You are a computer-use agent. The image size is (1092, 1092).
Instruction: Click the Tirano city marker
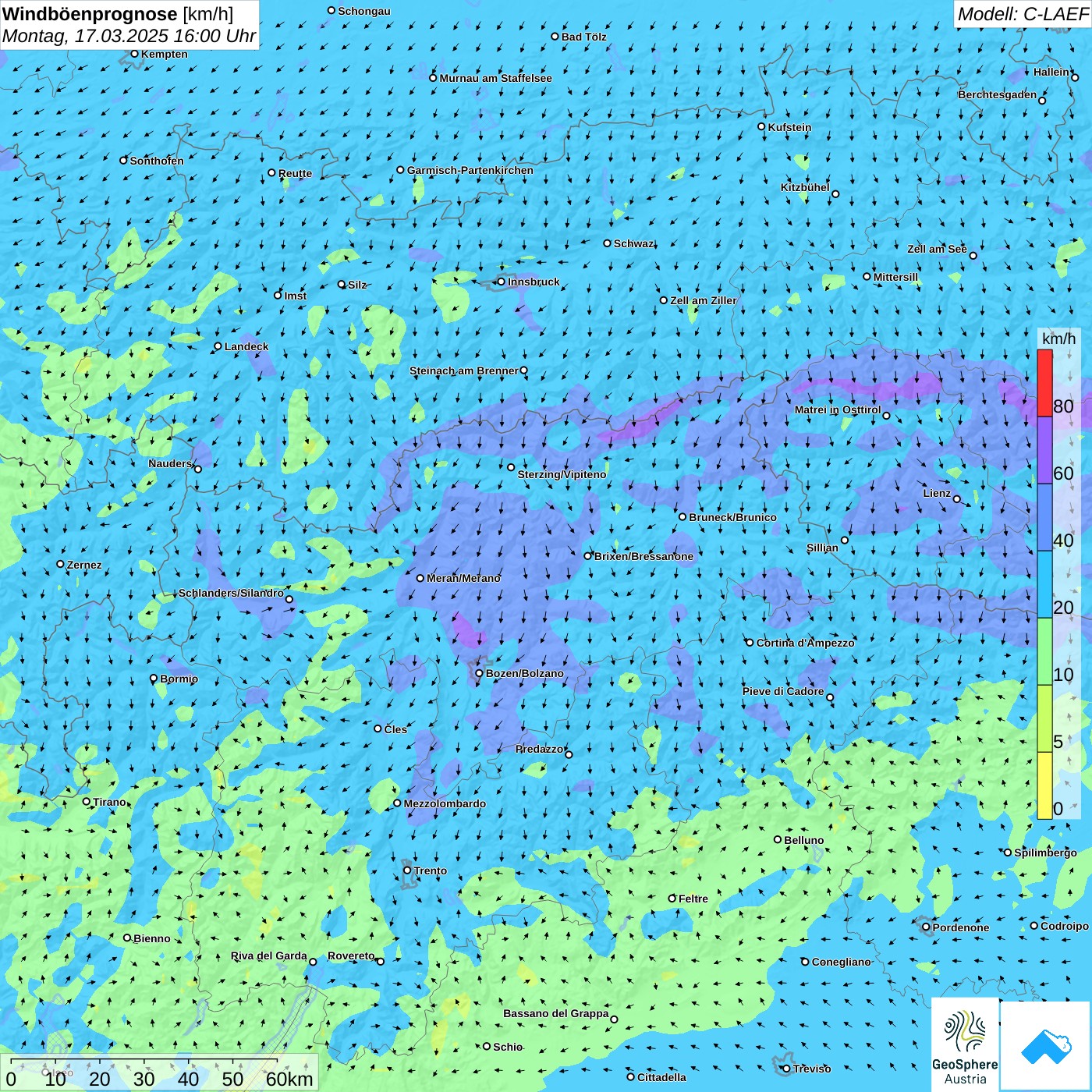click(x=87, y=801)
